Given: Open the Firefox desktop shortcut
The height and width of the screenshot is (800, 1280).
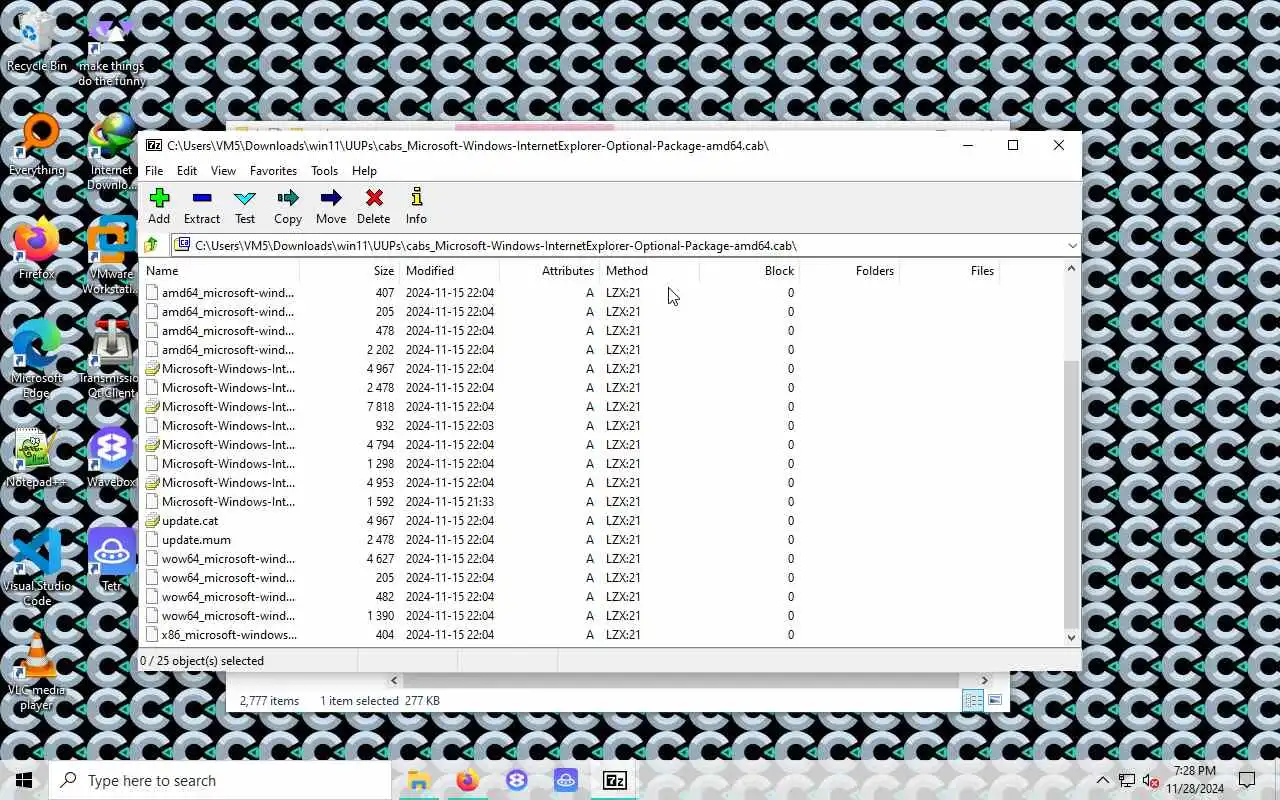Looking at the screenshot, I should pyautogui.click(x=37, y=250).
